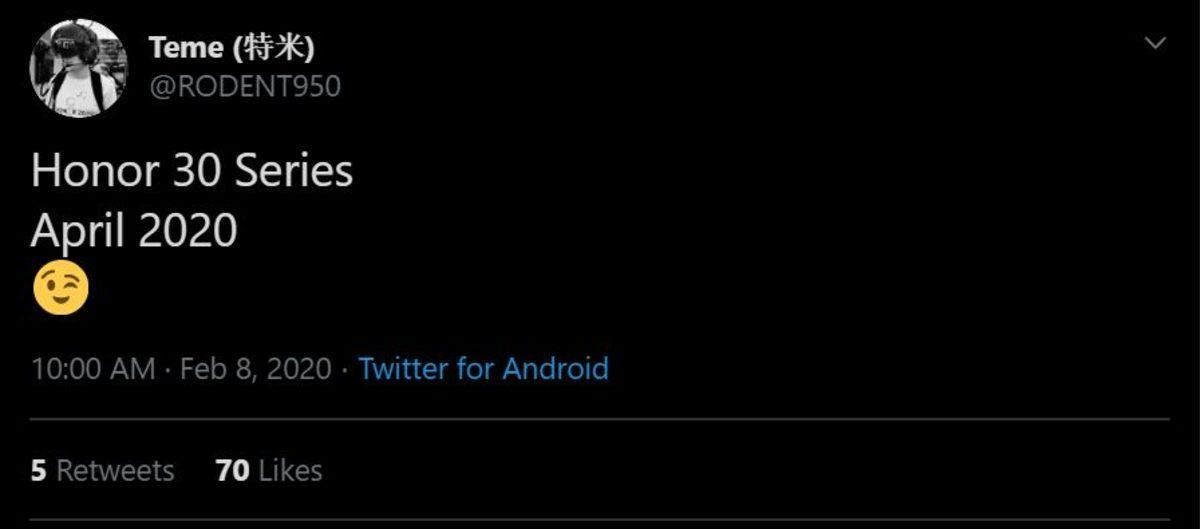Click the word Retweets
1200x529 pixels.
[x=115, y=470]
